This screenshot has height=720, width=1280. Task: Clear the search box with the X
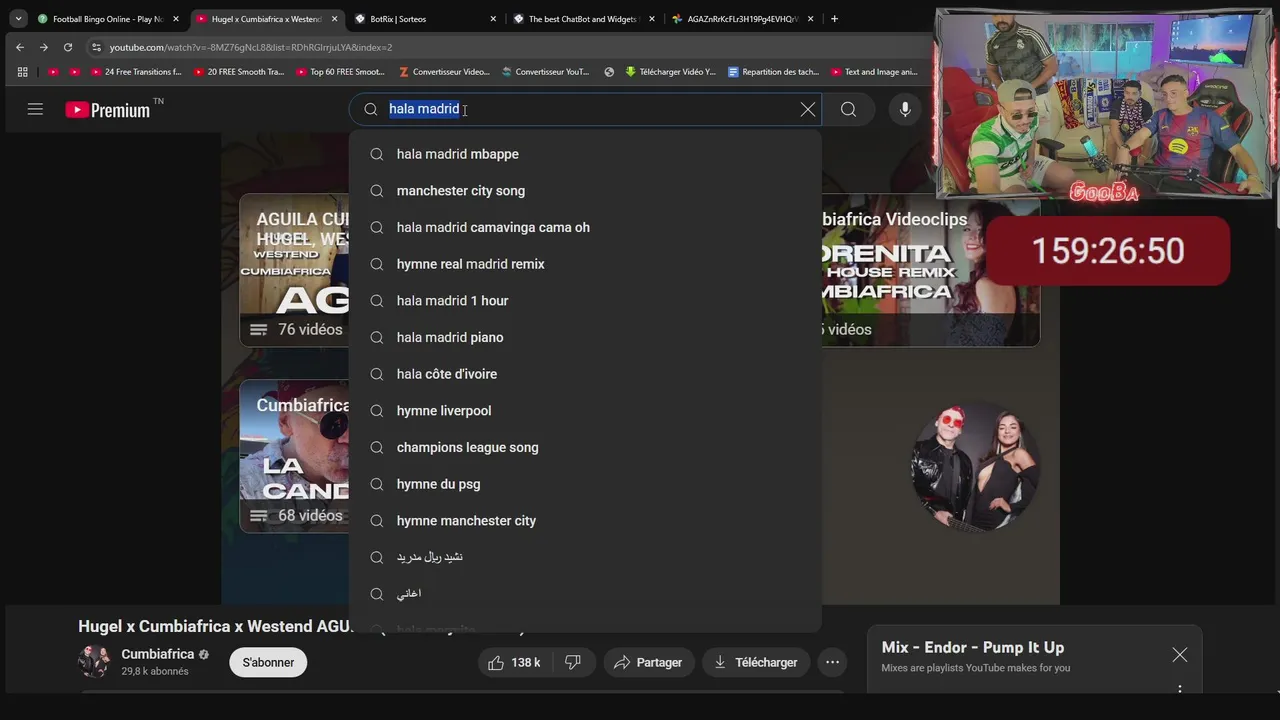pos(808,109)
